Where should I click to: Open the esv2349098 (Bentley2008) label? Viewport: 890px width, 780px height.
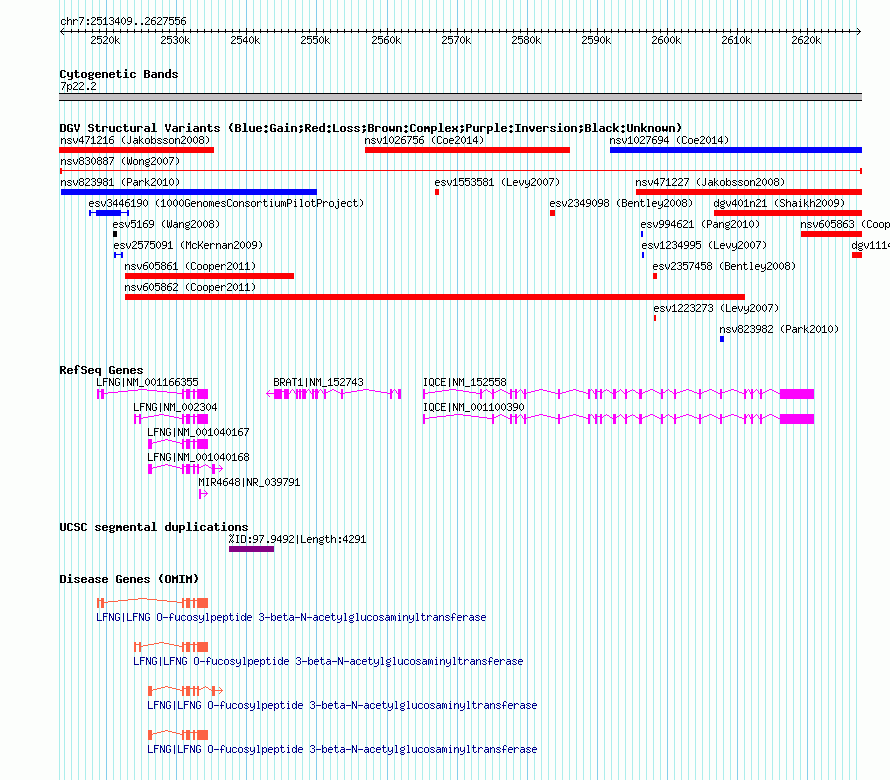click(x=621, y=203)
